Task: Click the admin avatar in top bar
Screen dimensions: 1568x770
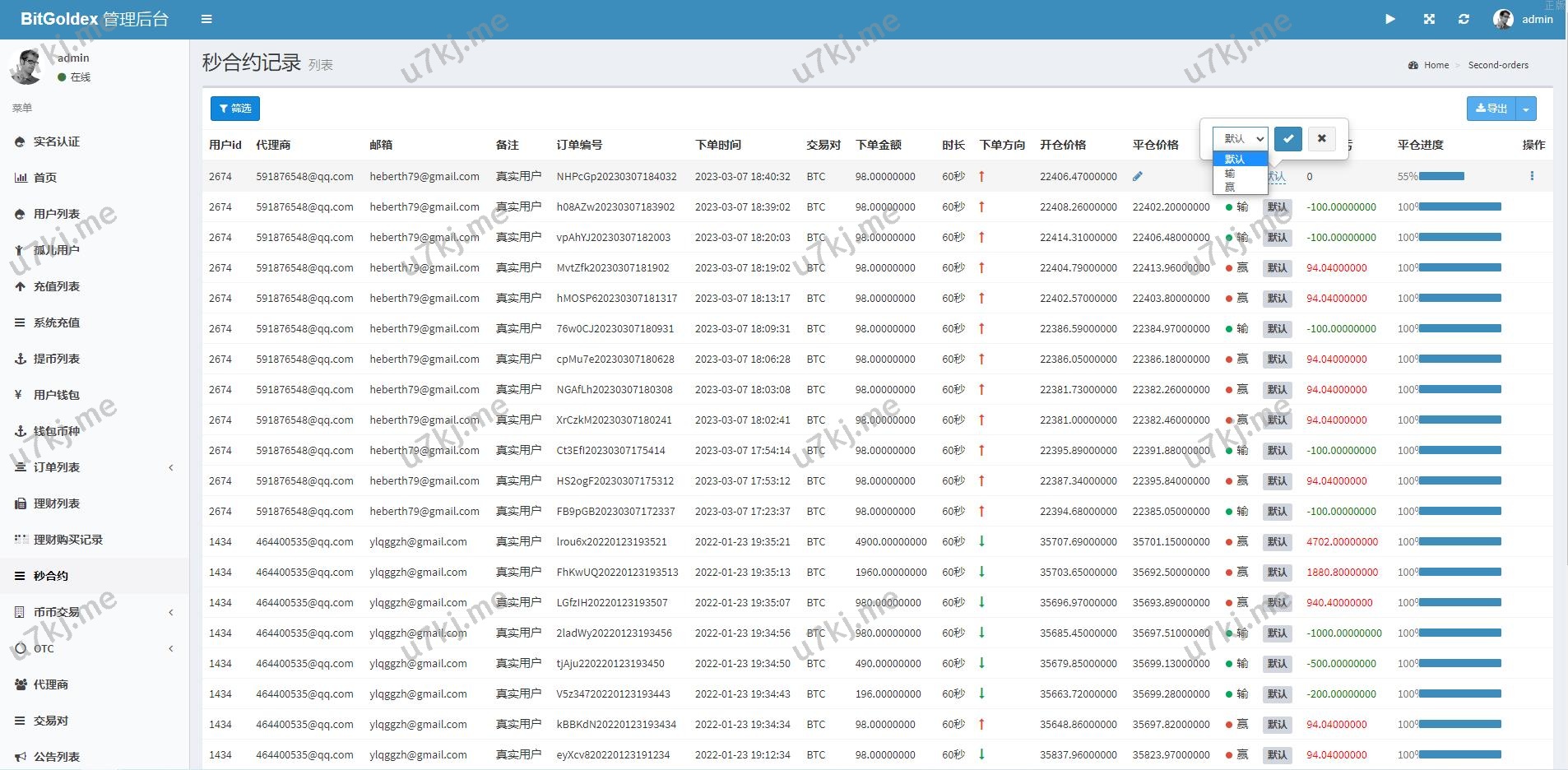Action: 1503,19
